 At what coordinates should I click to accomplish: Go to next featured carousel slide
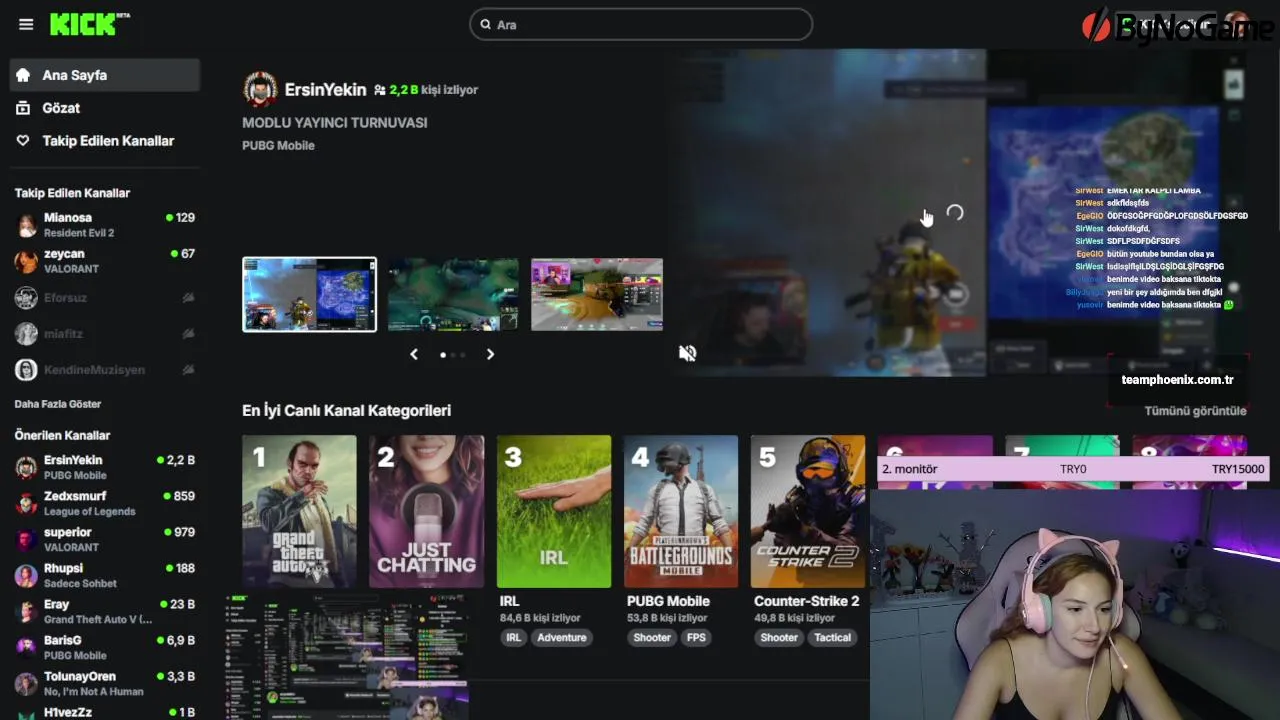click(490, 354)
